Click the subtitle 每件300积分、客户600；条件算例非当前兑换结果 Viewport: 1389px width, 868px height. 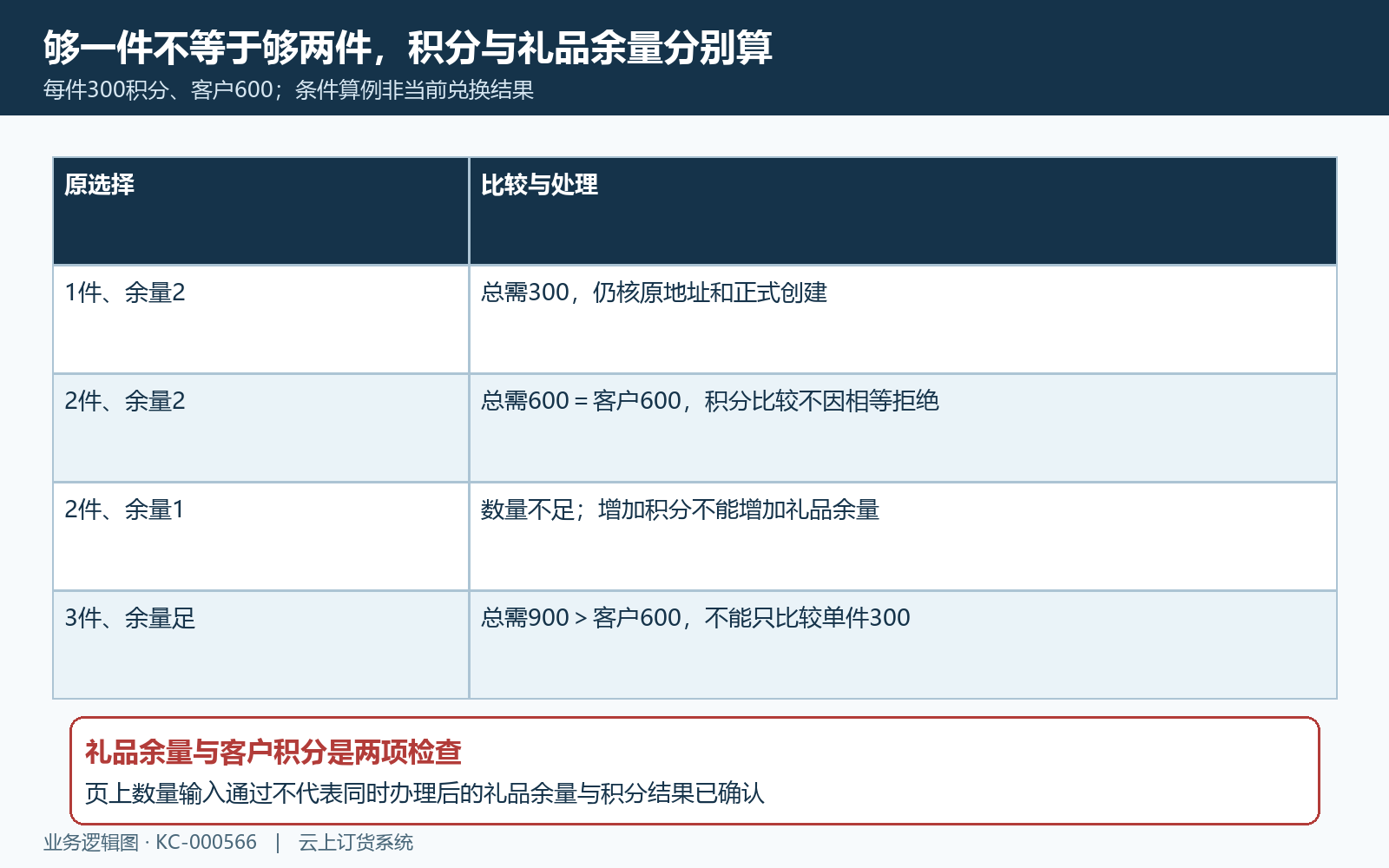click(288, 90)
